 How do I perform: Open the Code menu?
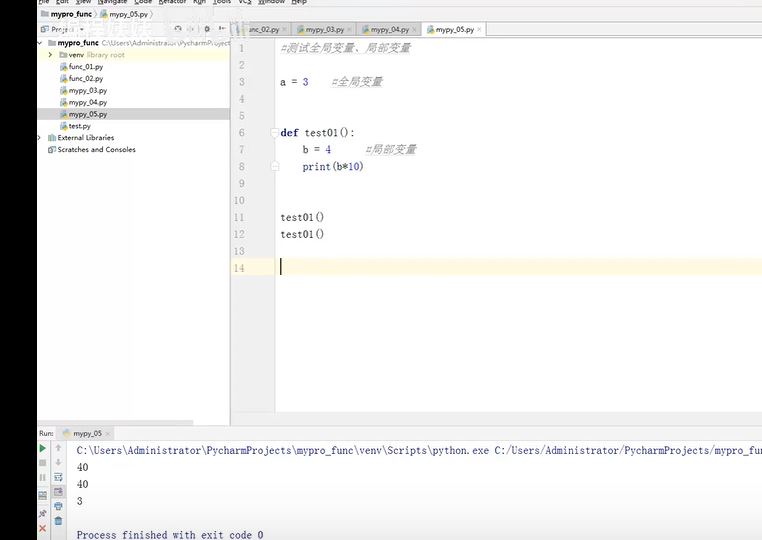point(143,2)
